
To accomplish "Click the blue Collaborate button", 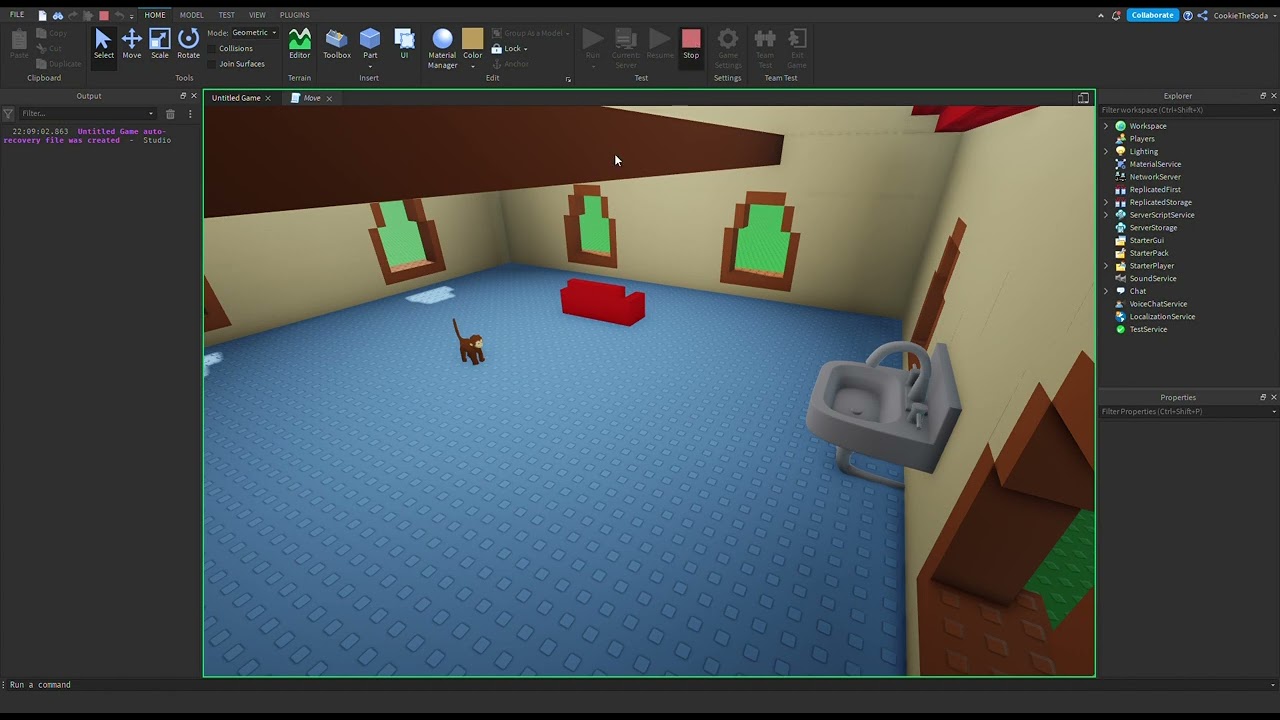I will [x=1152, y=15].
